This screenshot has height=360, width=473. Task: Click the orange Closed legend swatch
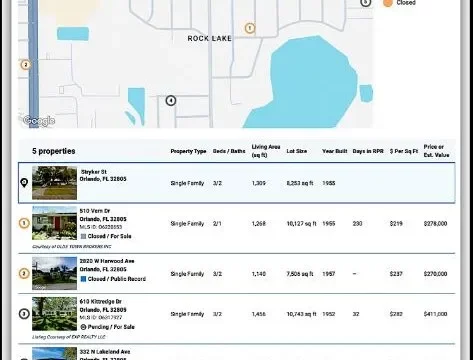point(388,3)
